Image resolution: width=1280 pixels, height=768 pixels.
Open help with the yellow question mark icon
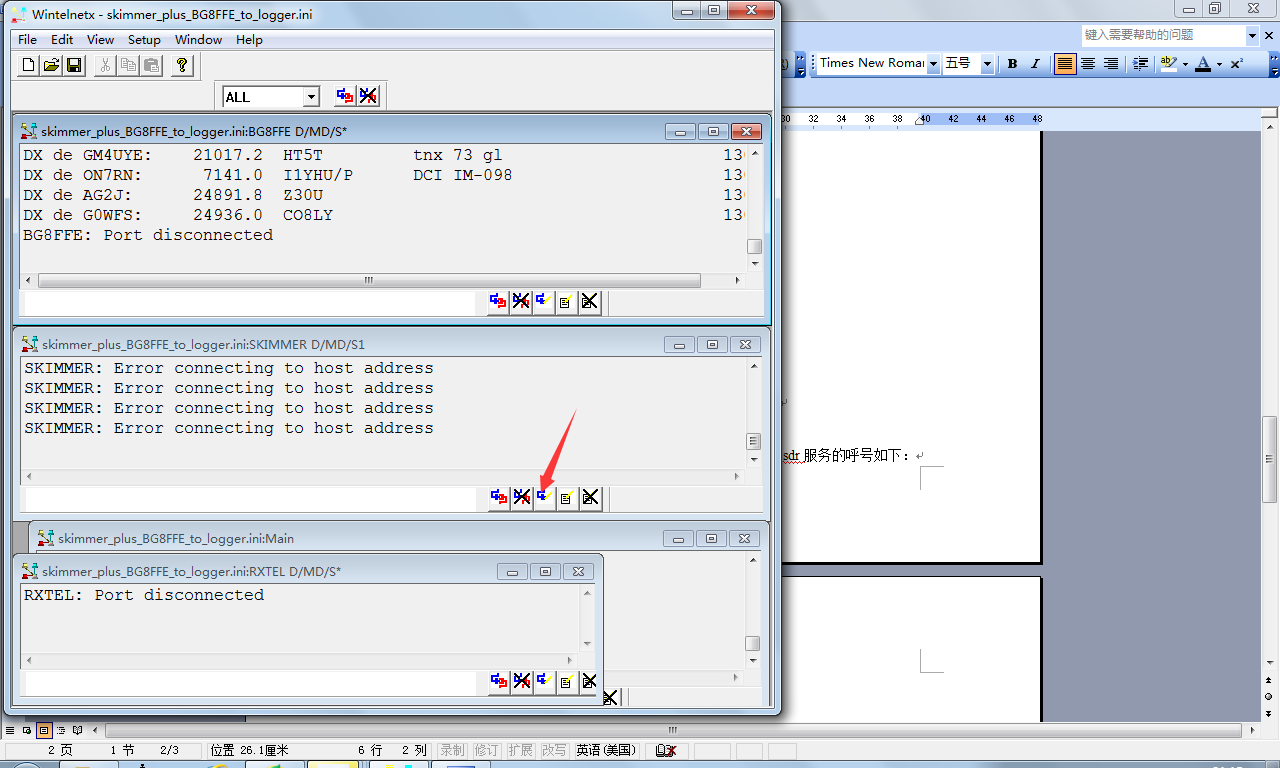pos(181,66)
